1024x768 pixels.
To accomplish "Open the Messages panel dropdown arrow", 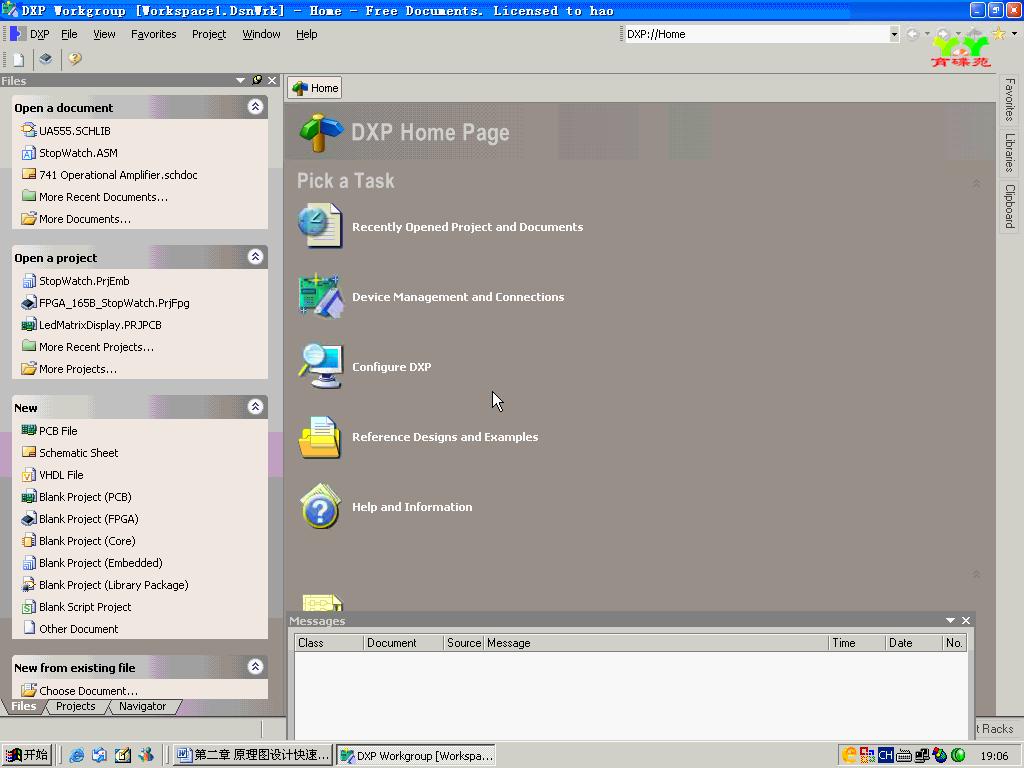I will click(950, 620).
